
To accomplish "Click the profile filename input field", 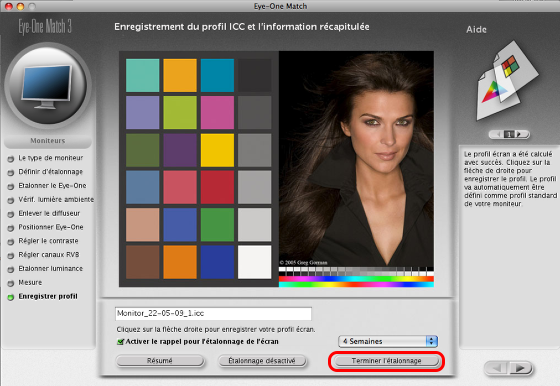I will [213, 314].
